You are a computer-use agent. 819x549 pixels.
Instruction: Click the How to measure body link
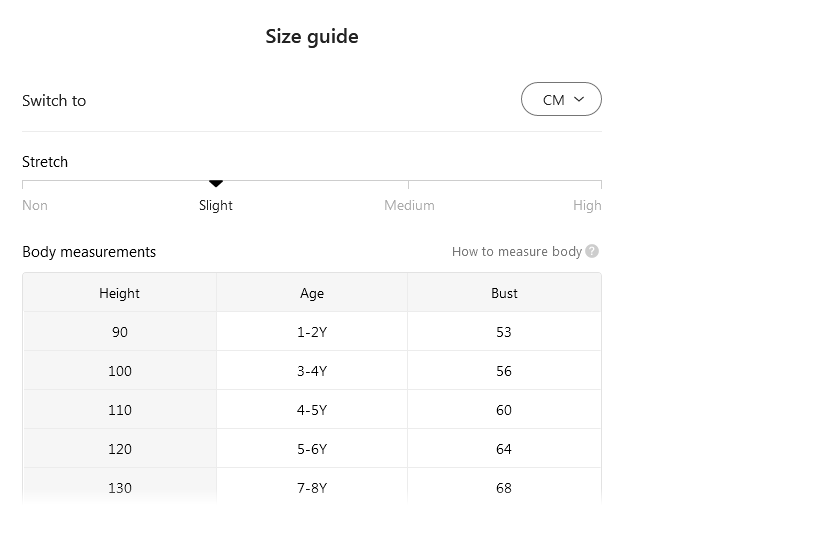click(516, 252)
